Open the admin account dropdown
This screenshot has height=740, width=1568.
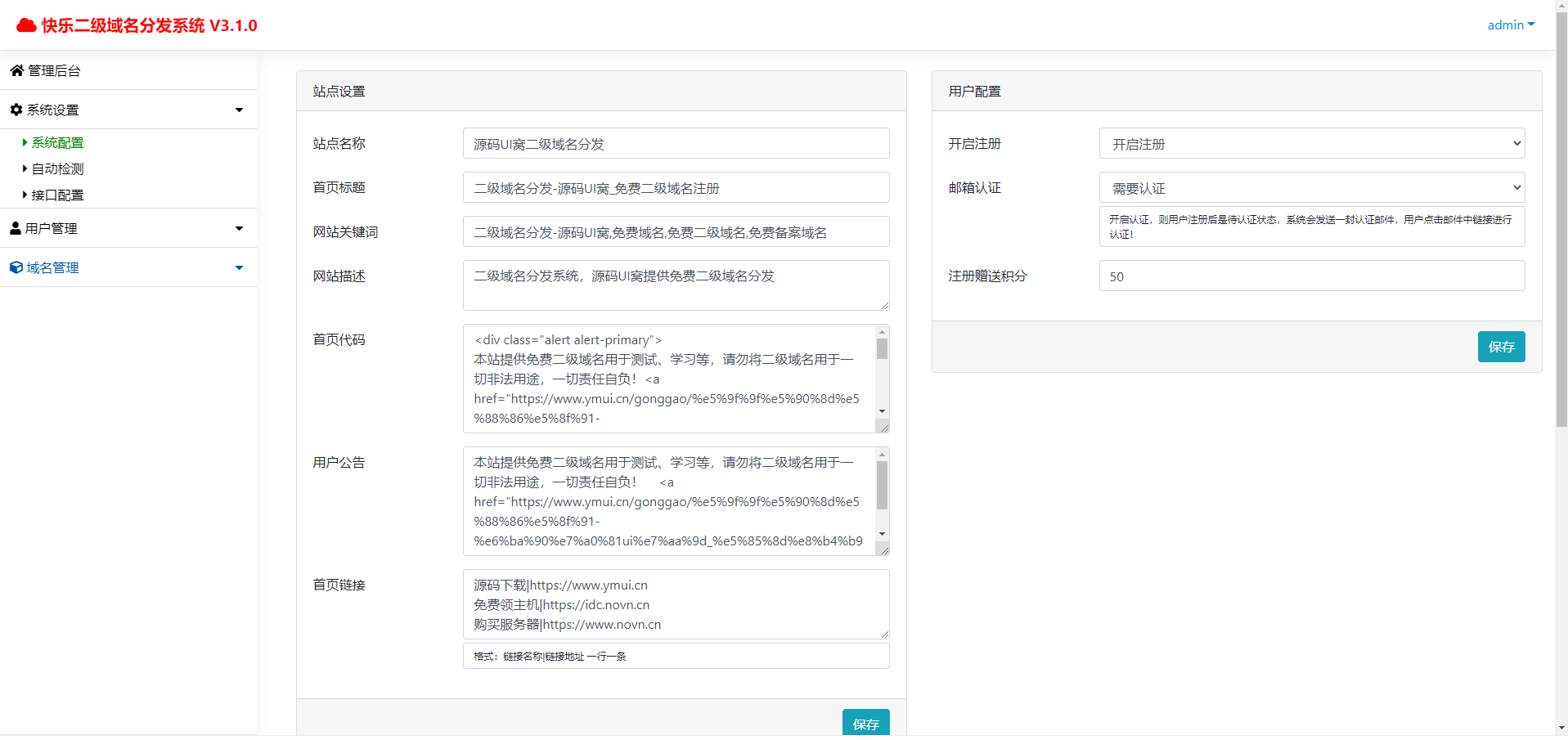pos(1510,25)
